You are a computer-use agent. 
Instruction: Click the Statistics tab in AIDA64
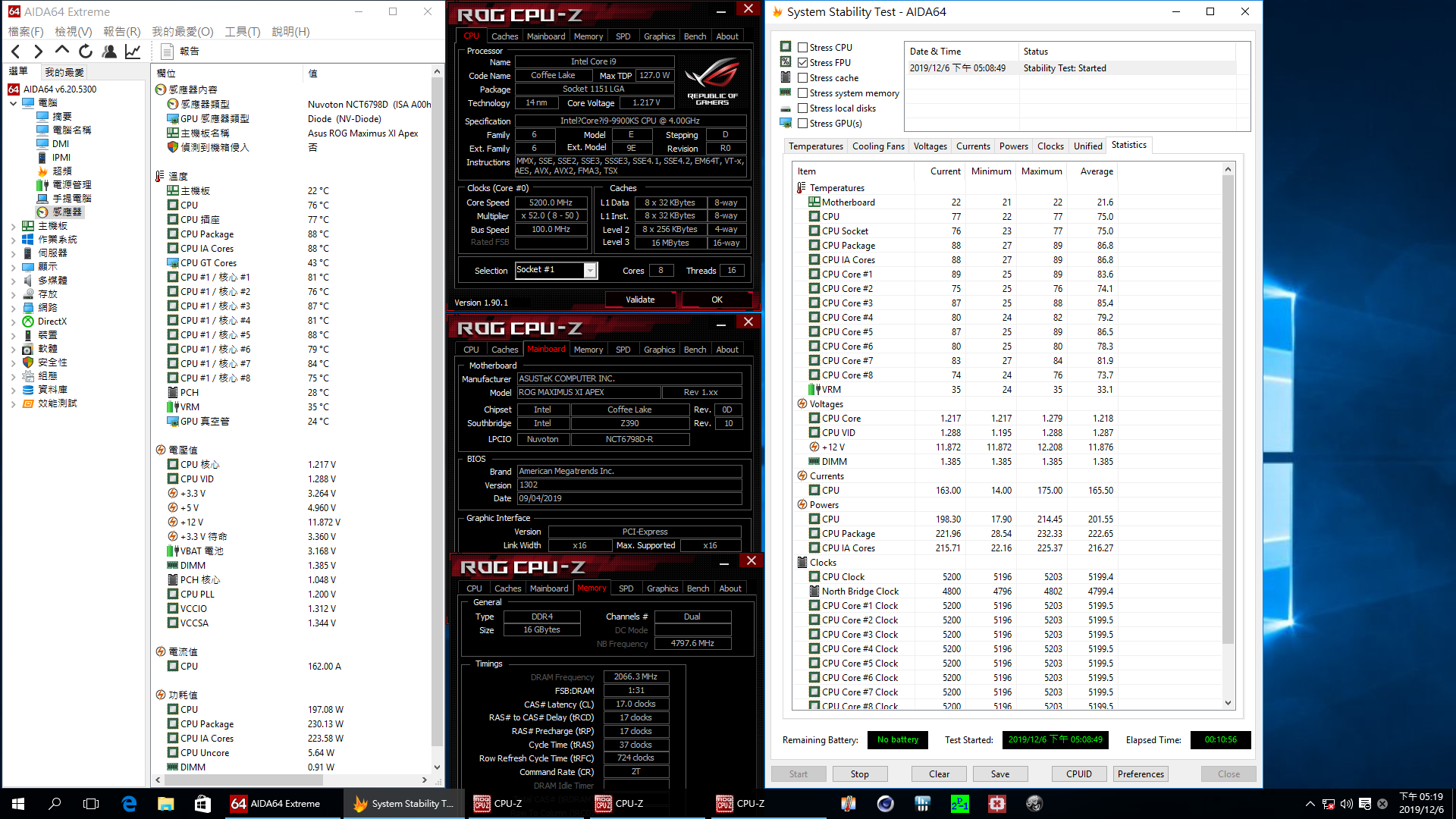[1128, 144]
